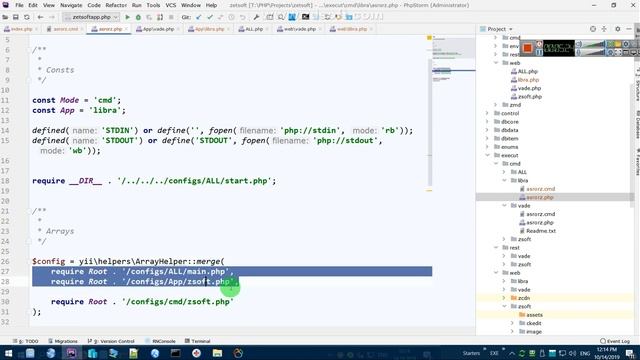640x360 pixels.
Task: Open the Navigate menu
Action: [x=71, y=5]
